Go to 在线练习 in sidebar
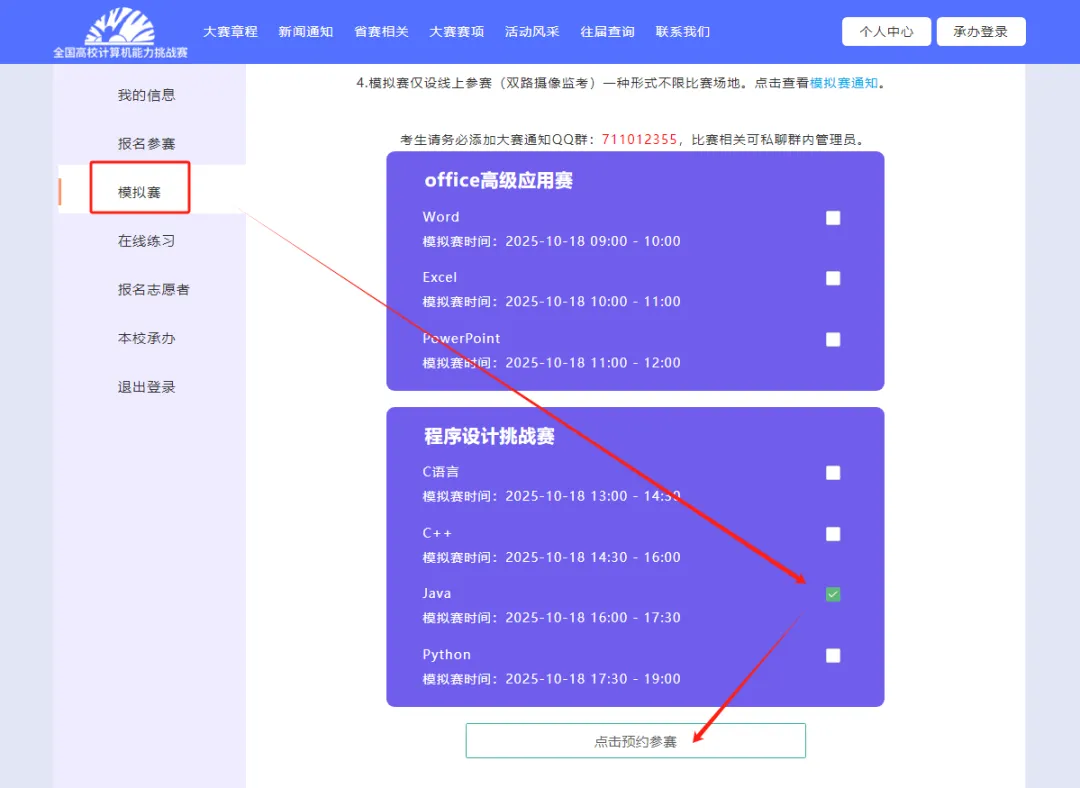 [146, 241]
